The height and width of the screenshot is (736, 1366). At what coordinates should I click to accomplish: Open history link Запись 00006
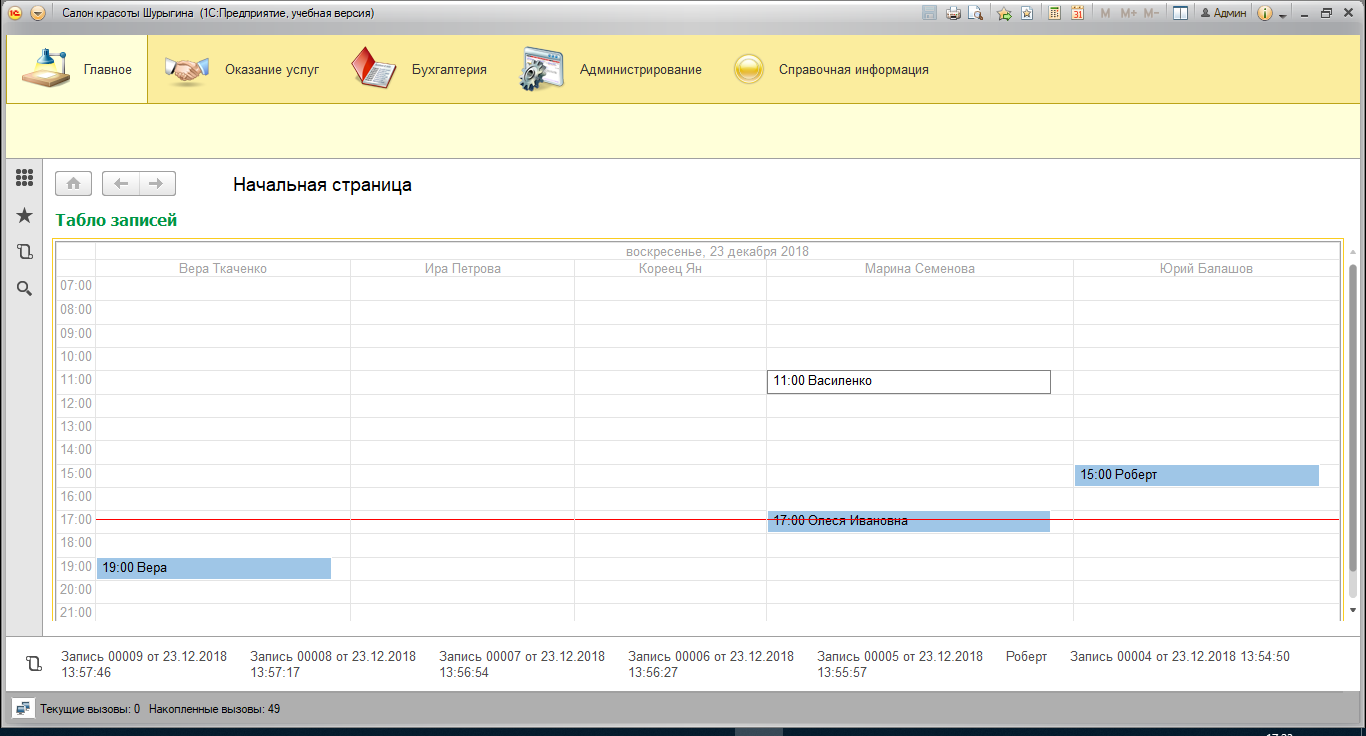pos(711,665)
